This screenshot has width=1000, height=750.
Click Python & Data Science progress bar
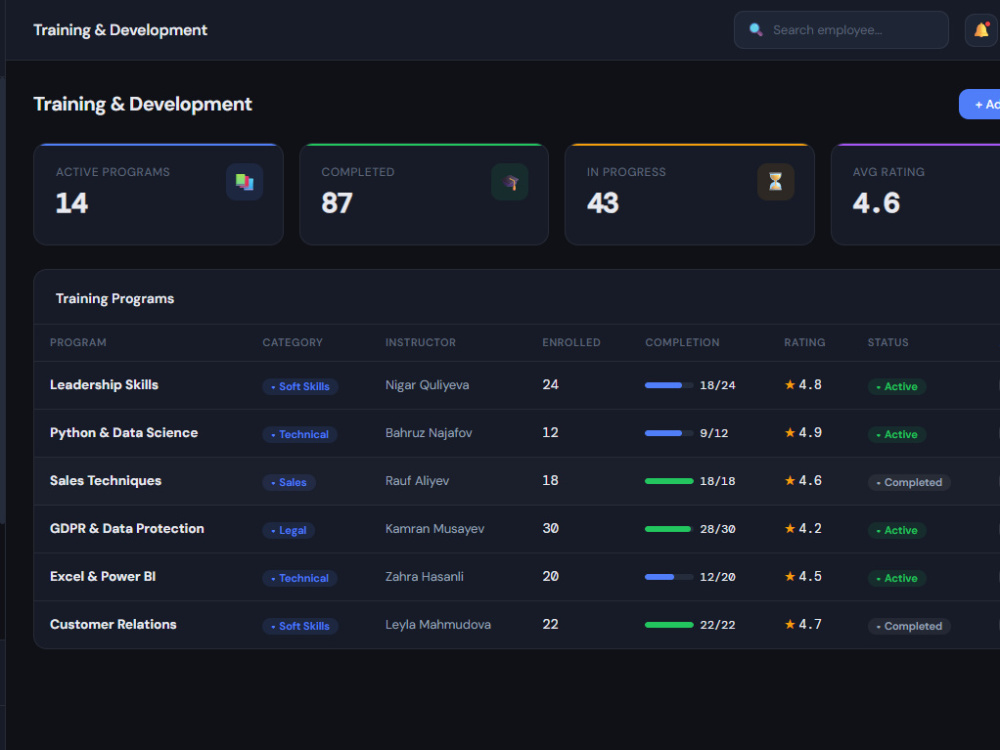(669, 433)
